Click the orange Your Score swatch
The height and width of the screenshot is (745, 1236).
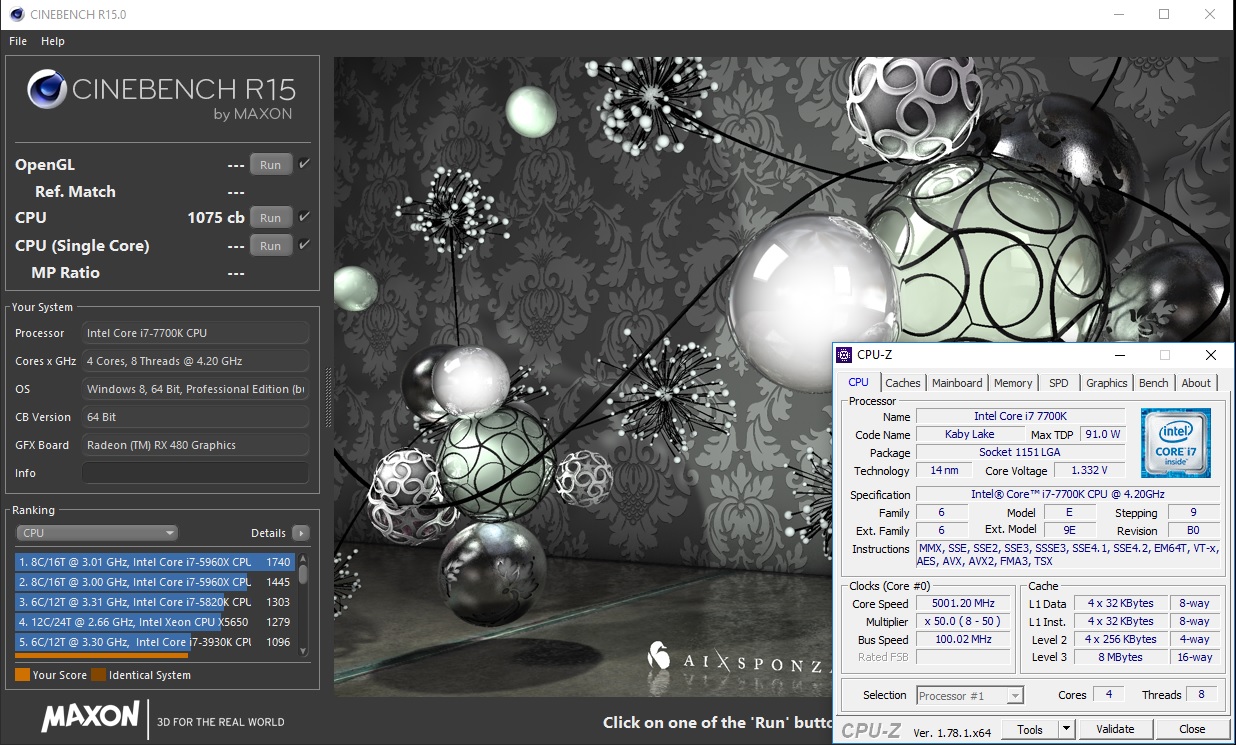click(x=22, y=675)
